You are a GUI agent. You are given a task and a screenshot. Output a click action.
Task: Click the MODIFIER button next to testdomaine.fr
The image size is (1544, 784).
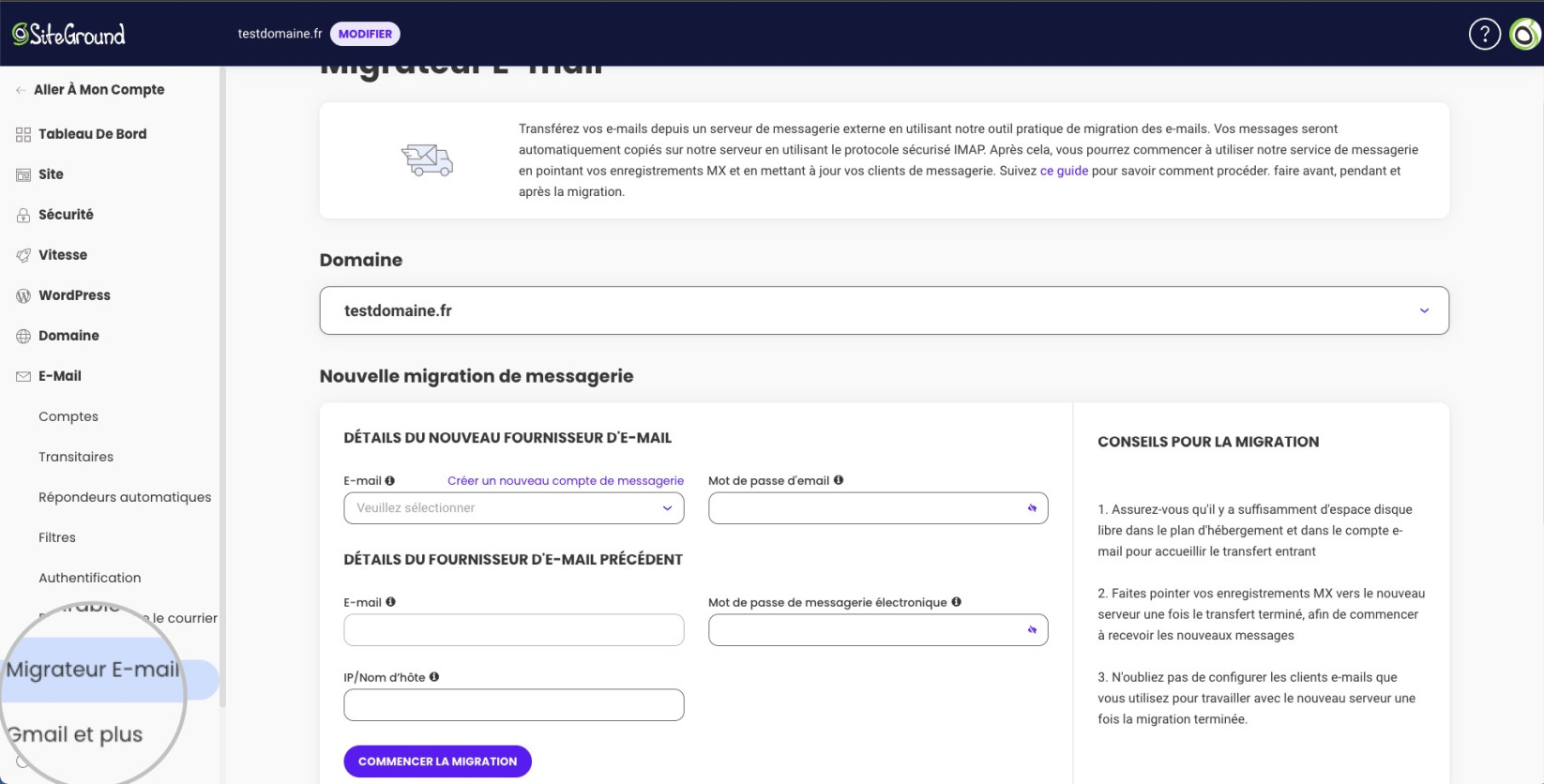pos(365,34)
